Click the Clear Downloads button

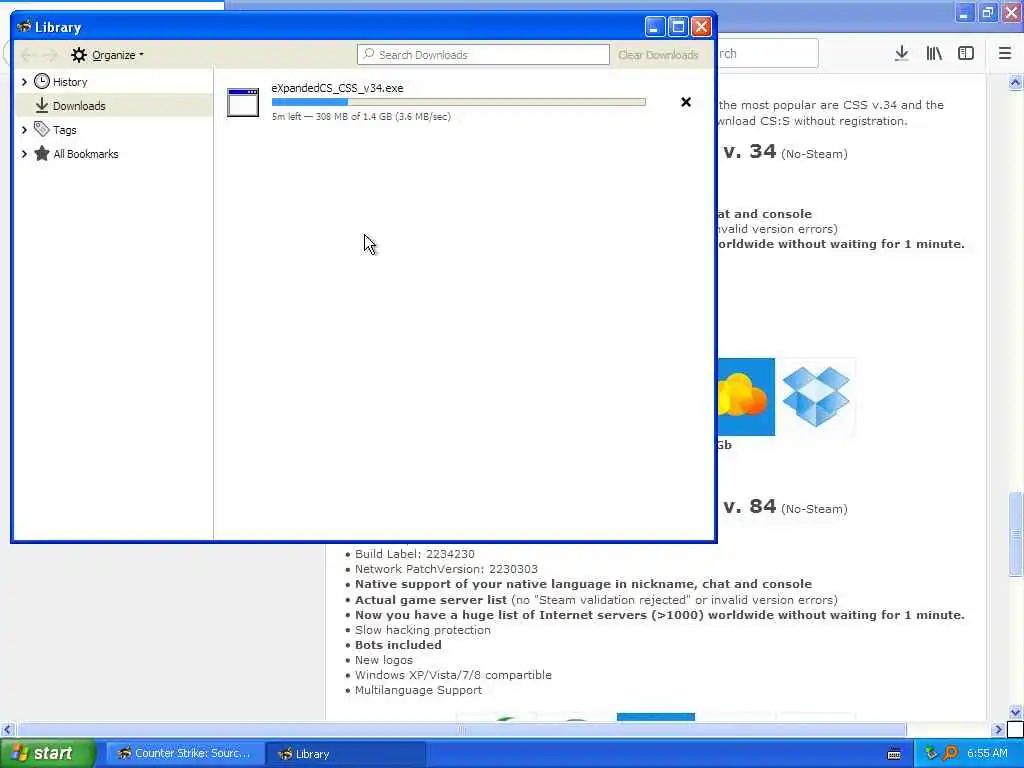(658, 55)
